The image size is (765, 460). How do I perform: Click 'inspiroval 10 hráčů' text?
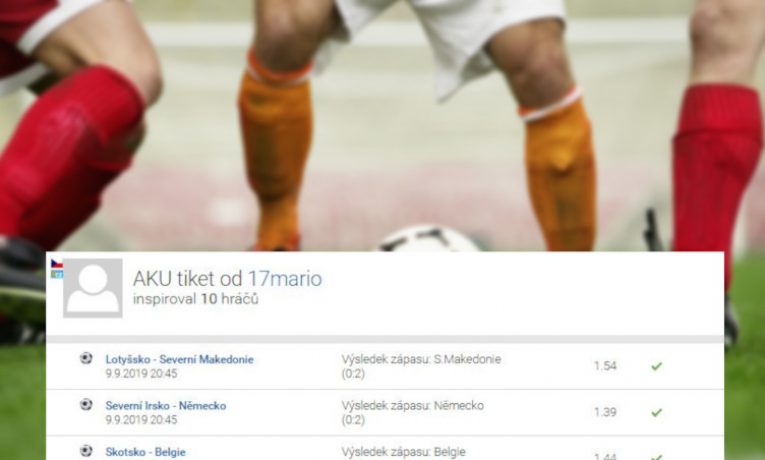pos(196,299)
